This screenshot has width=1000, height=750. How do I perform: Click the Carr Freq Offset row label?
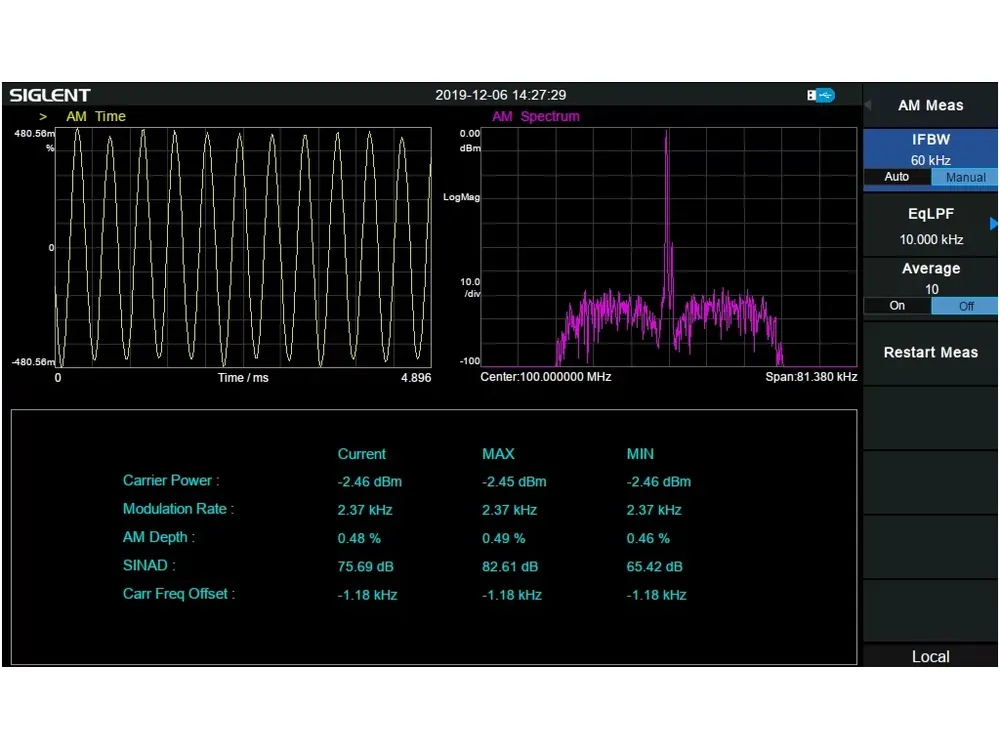click(179, 594)
